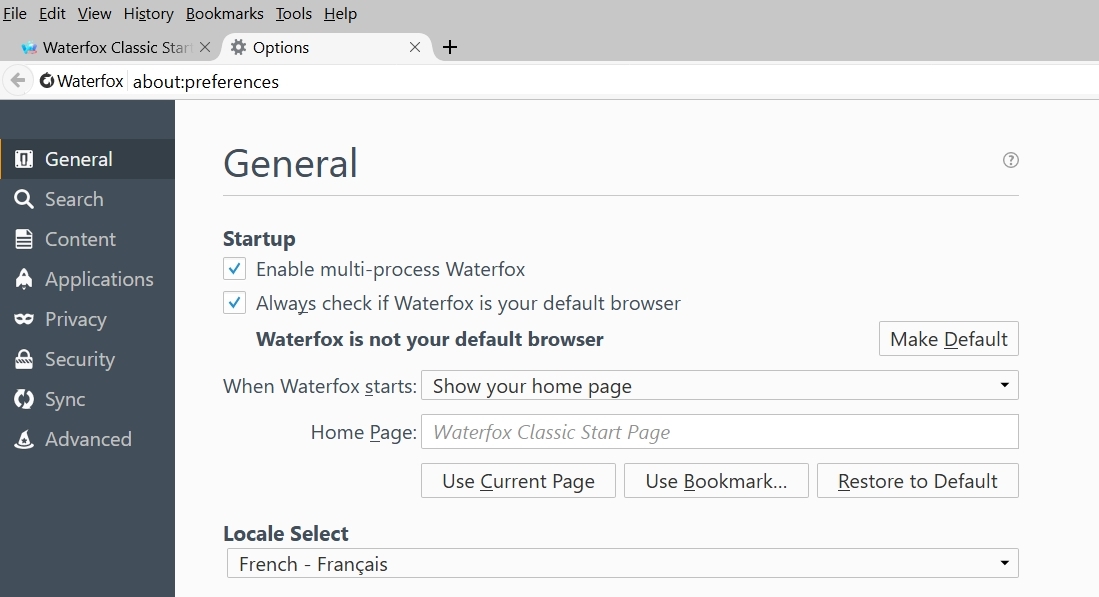The height and width of the screenshot is (597, 1099).
Task: Click the Make Default button
Action: [x=948, y=339]
